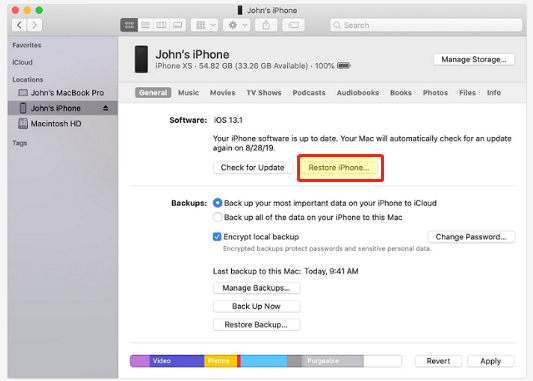Screen dimensions: 533x381
Task: Open Manage Storage
Action: point(474,59)
